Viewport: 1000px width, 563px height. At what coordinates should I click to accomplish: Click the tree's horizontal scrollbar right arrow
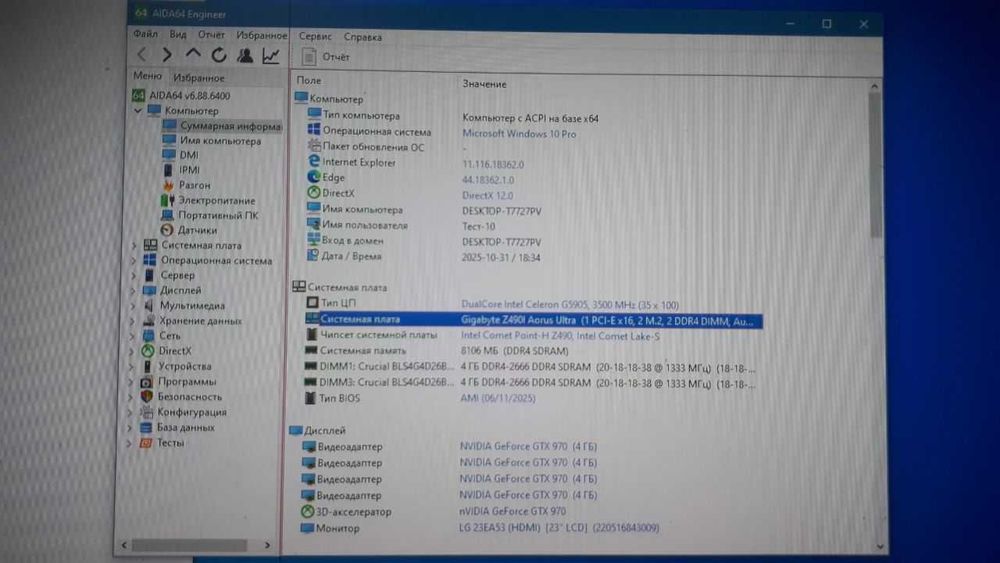pyautogui.click(x=267, y=545)
